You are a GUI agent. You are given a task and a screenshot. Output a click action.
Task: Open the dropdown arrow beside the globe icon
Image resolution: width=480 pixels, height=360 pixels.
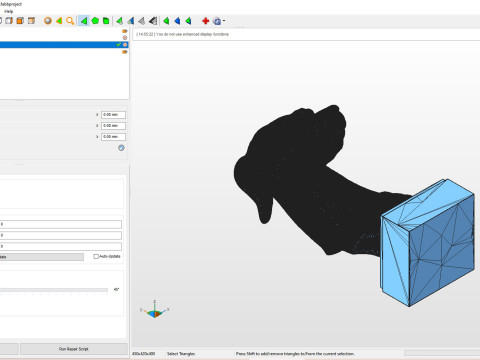point(224,21)
